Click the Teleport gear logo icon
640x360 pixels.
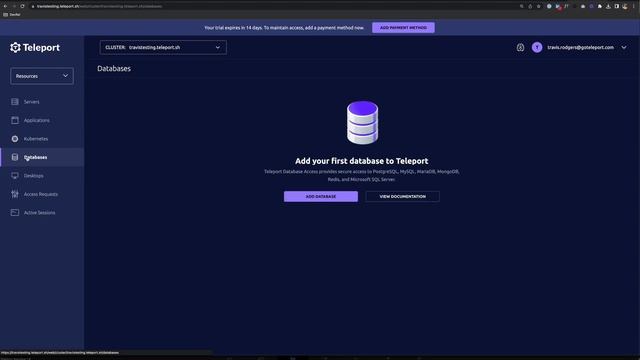pyautogui.click(x=15, y=47)
